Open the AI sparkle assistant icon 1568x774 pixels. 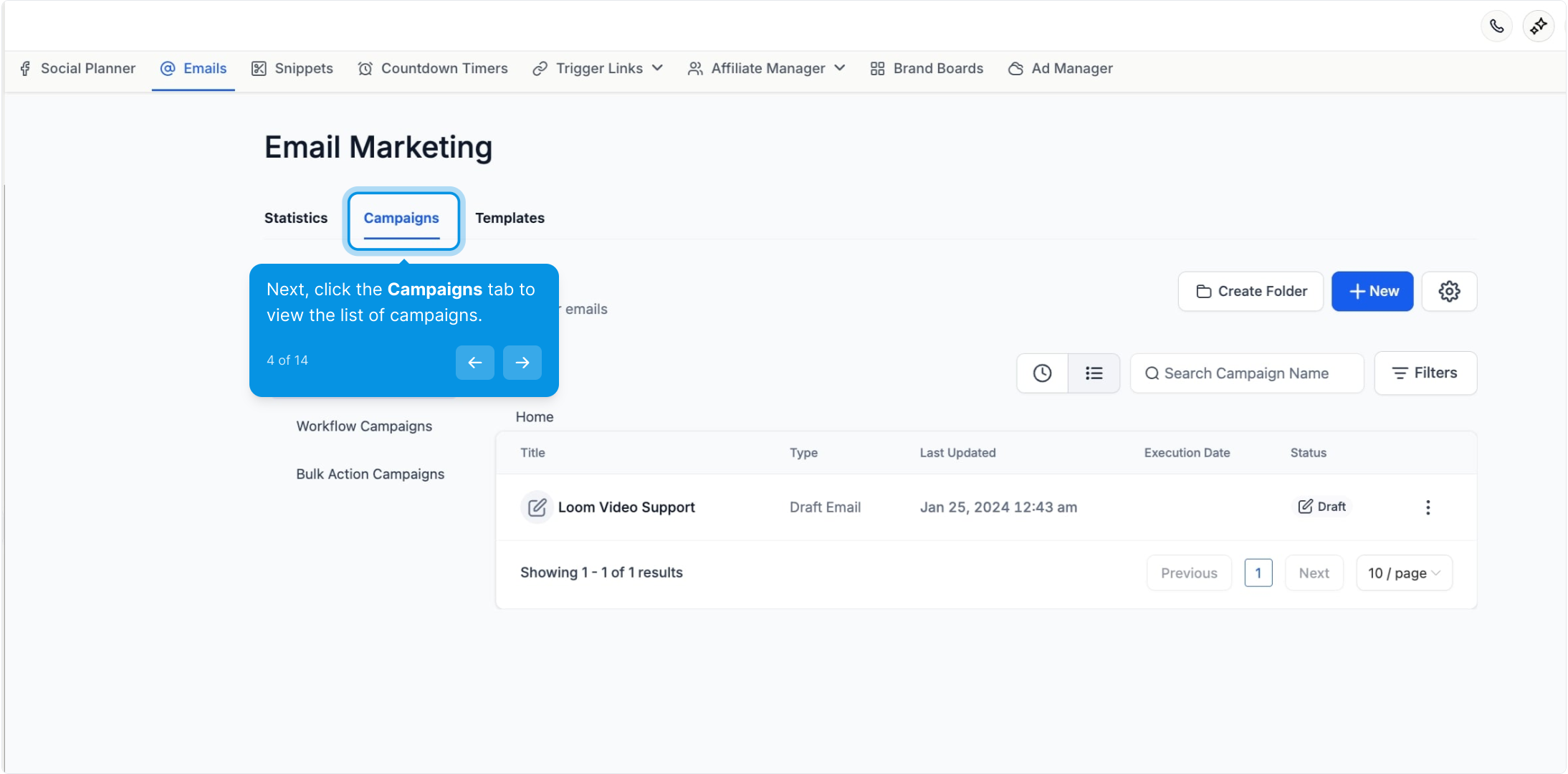tap(1538, 27)
